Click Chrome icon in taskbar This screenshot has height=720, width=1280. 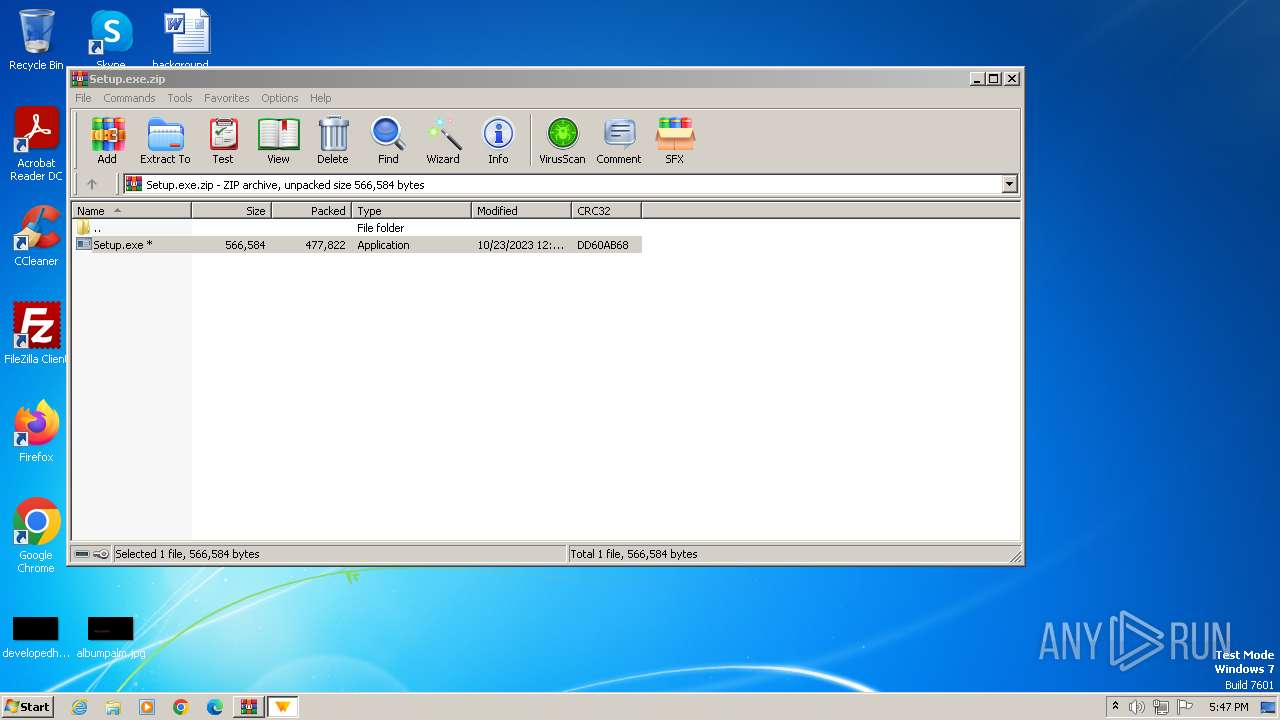[181, 707]
